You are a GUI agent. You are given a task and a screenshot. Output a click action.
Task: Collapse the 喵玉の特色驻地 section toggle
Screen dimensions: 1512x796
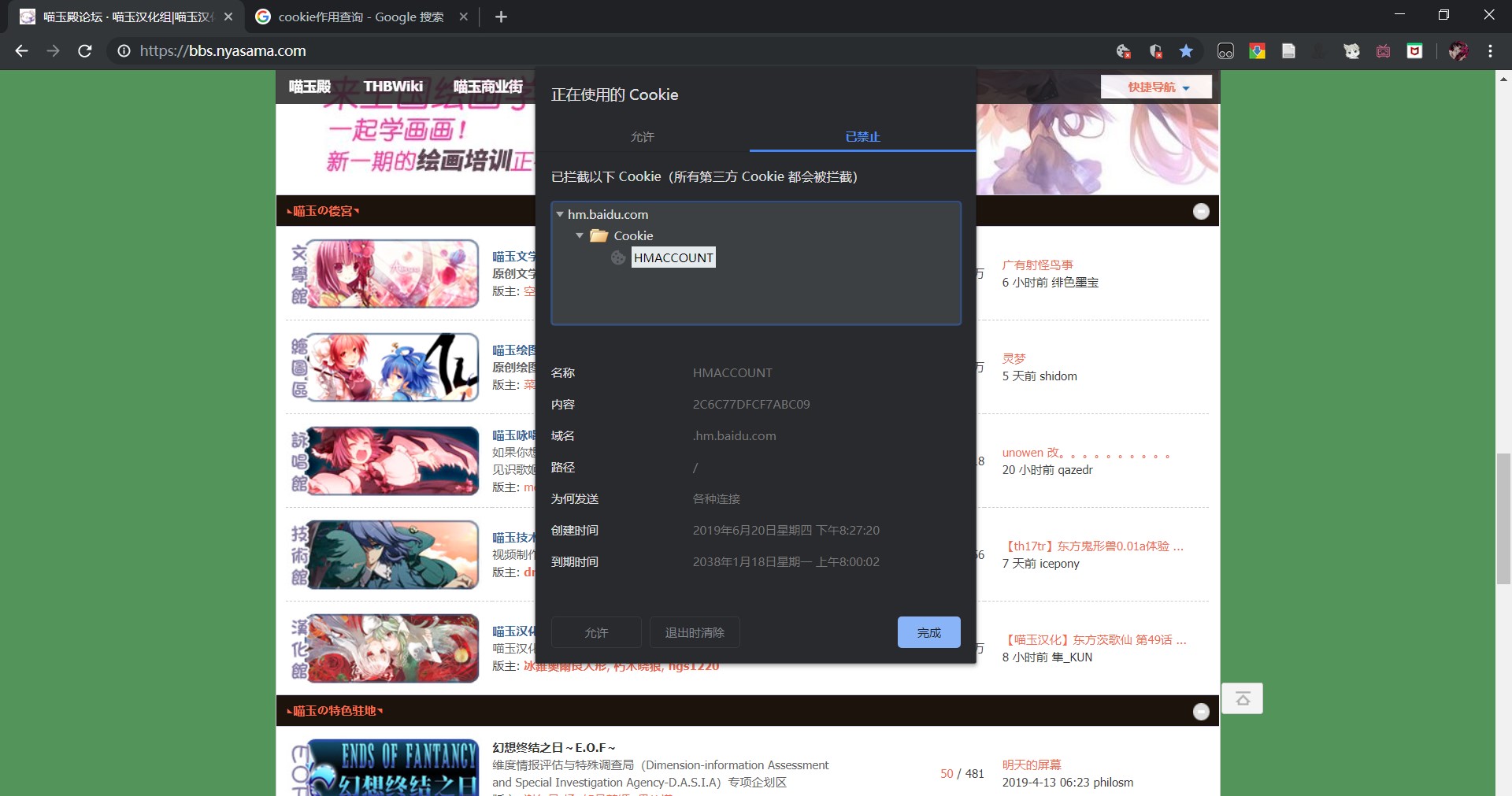(1201, 712)
